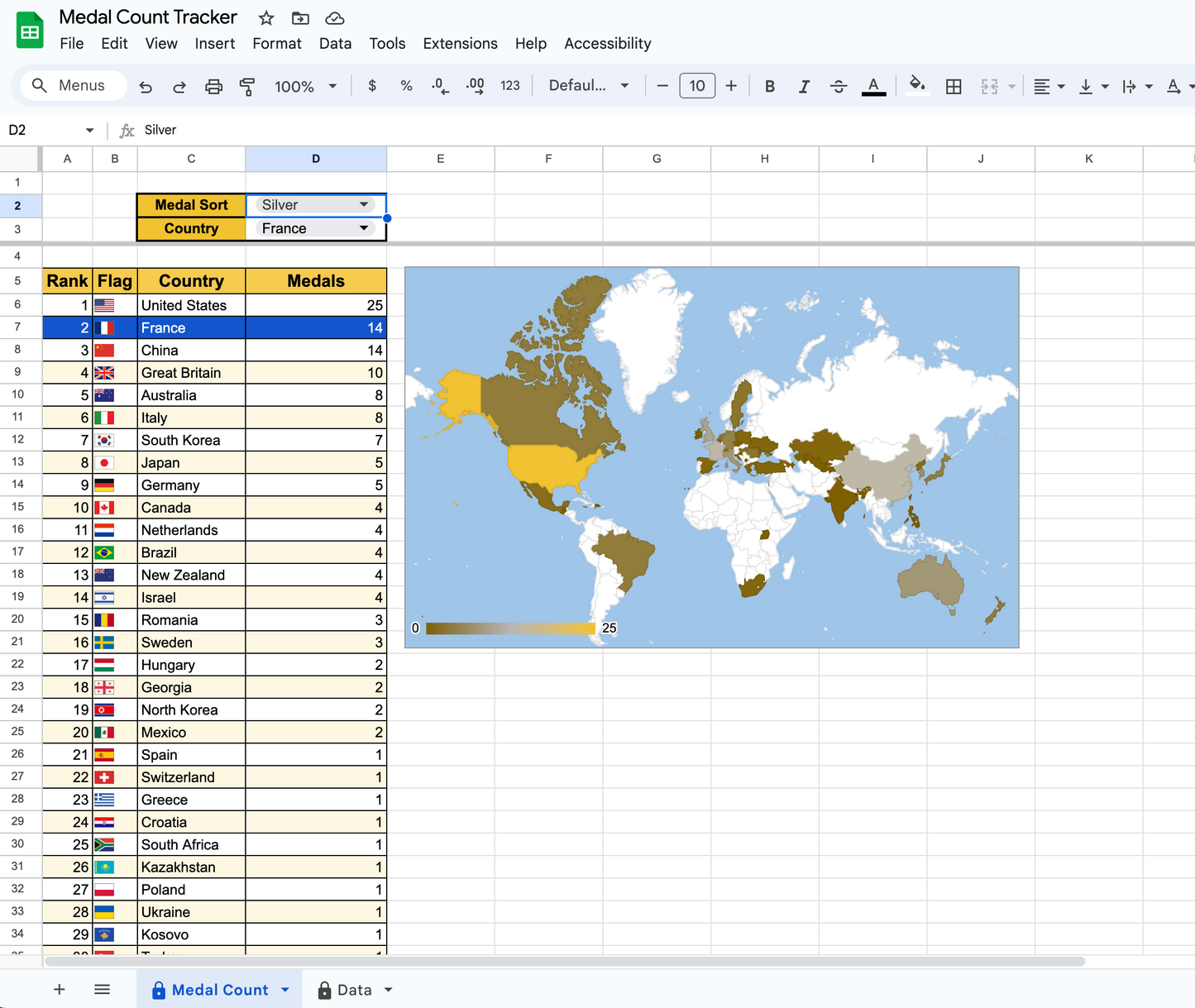Format selection as percent

(405, 85)
